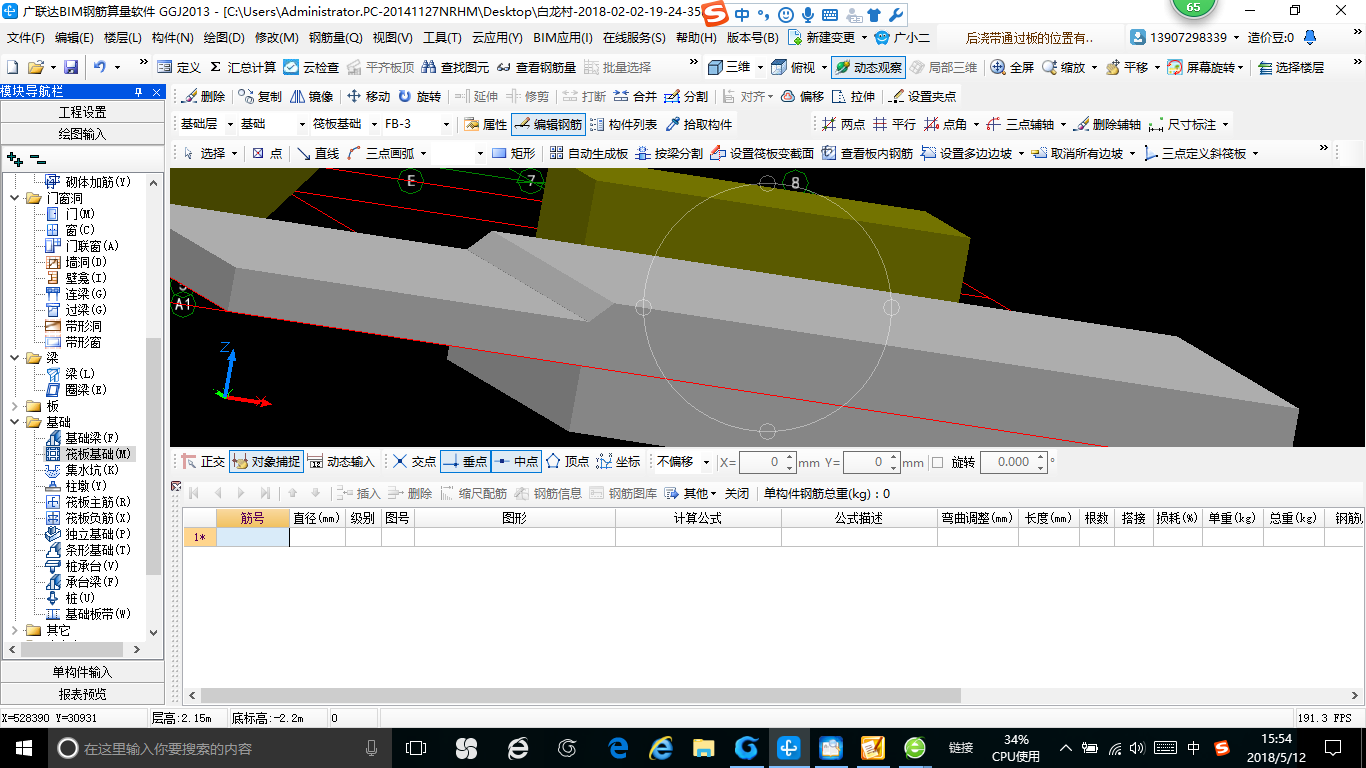
Task: Toggle 顶点 vertex snap
Action: [x=567, y=461]
